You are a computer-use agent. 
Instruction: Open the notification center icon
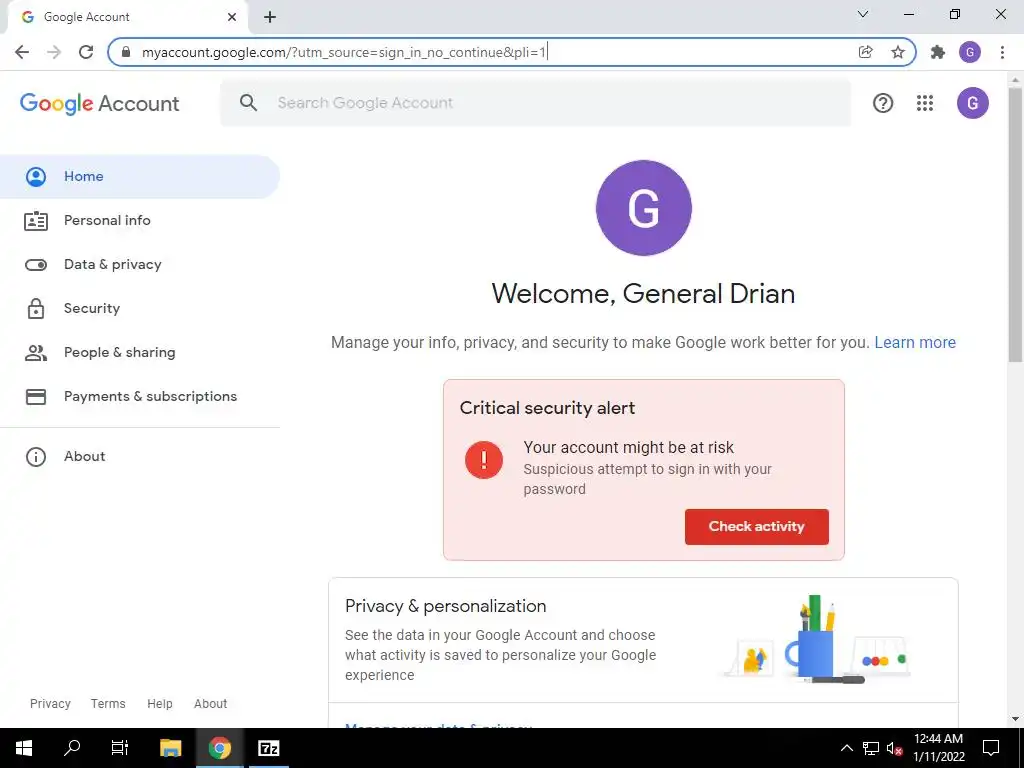point(991,748)
